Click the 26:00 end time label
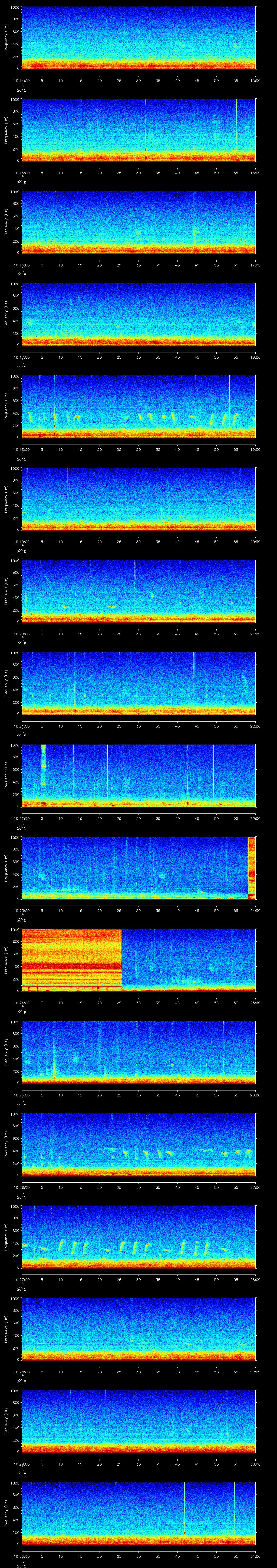The width and height of the screenshot is (277, 1568). [x=255, y=1095]
